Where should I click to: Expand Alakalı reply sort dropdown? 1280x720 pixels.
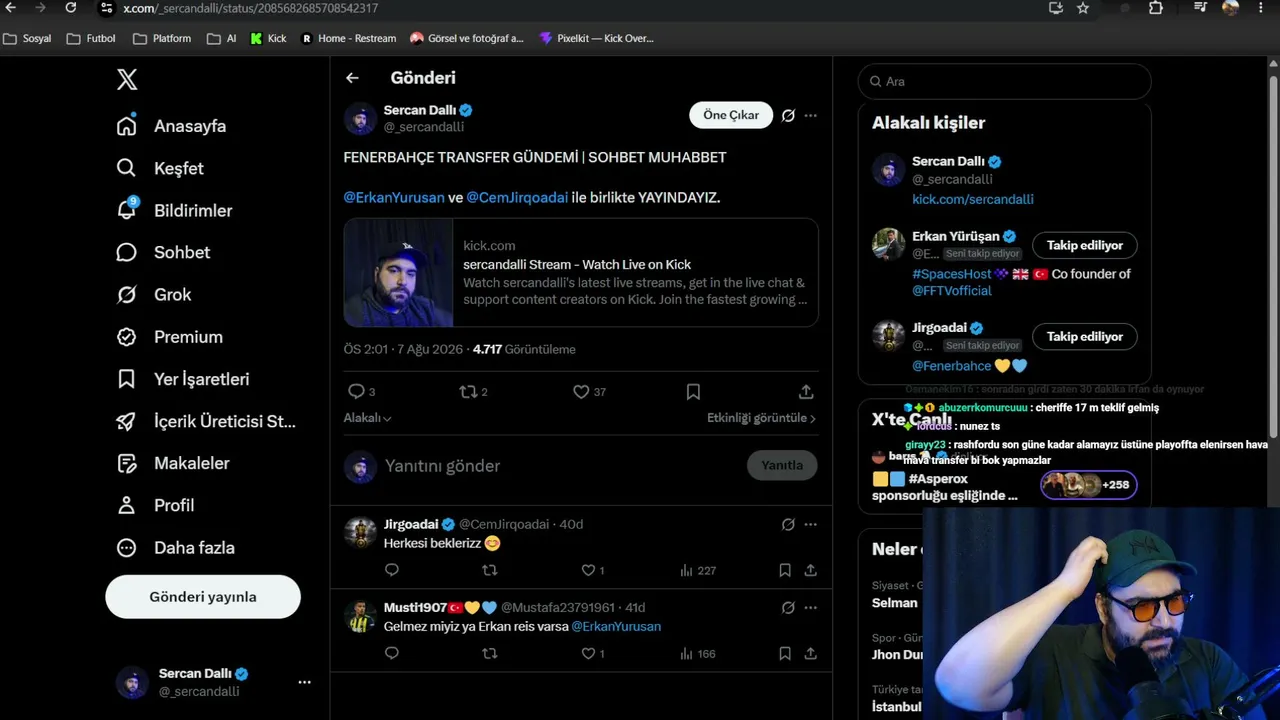(x=368, y=418)
